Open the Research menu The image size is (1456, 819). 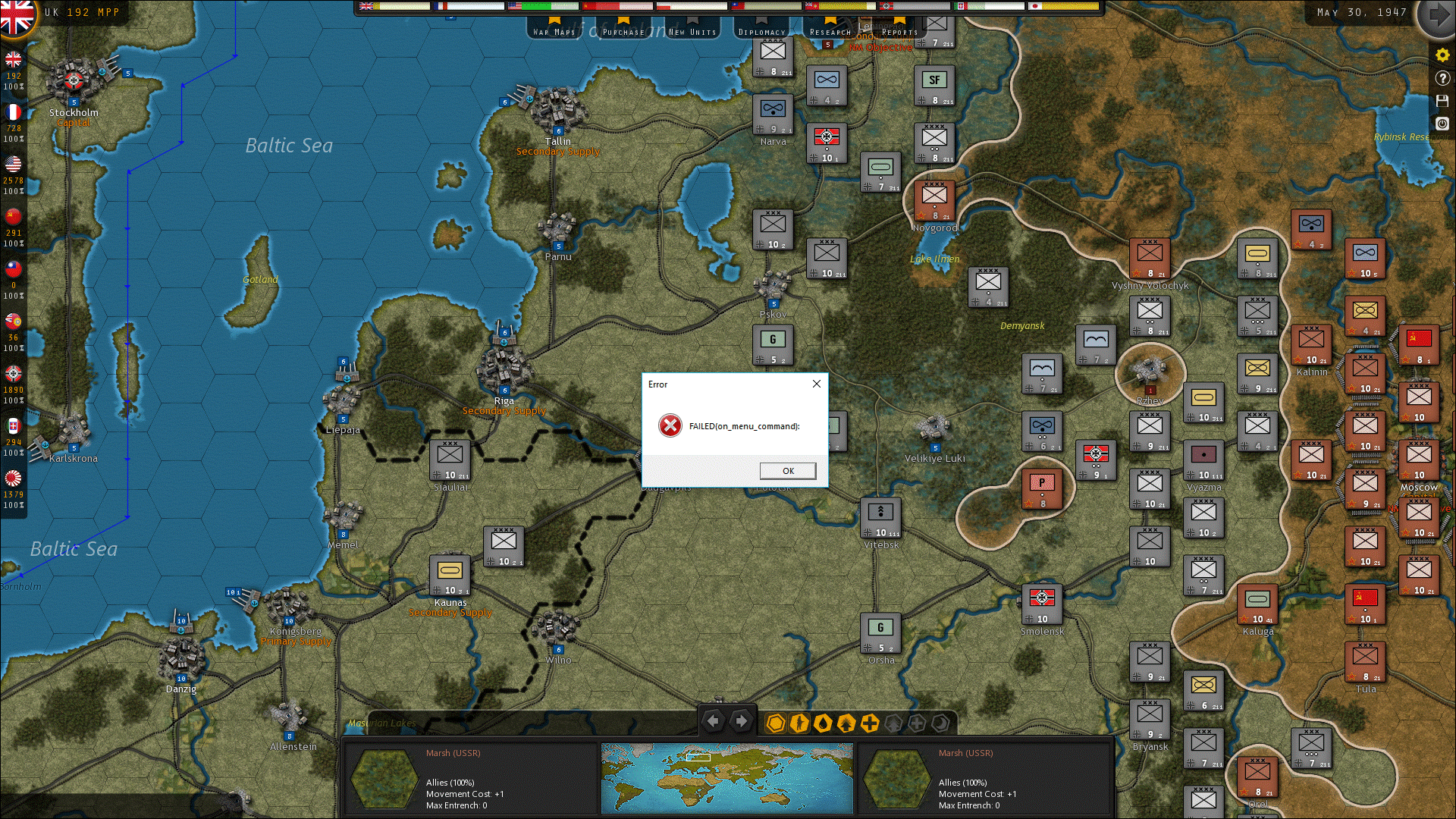[830, 28]
